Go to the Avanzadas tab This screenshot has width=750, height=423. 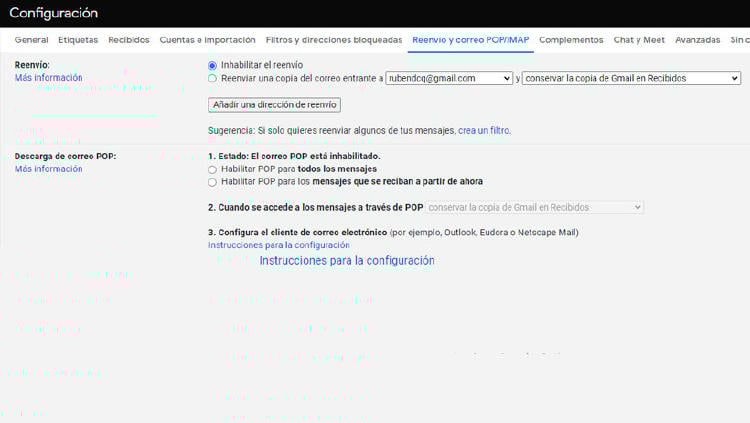point(697,40)
